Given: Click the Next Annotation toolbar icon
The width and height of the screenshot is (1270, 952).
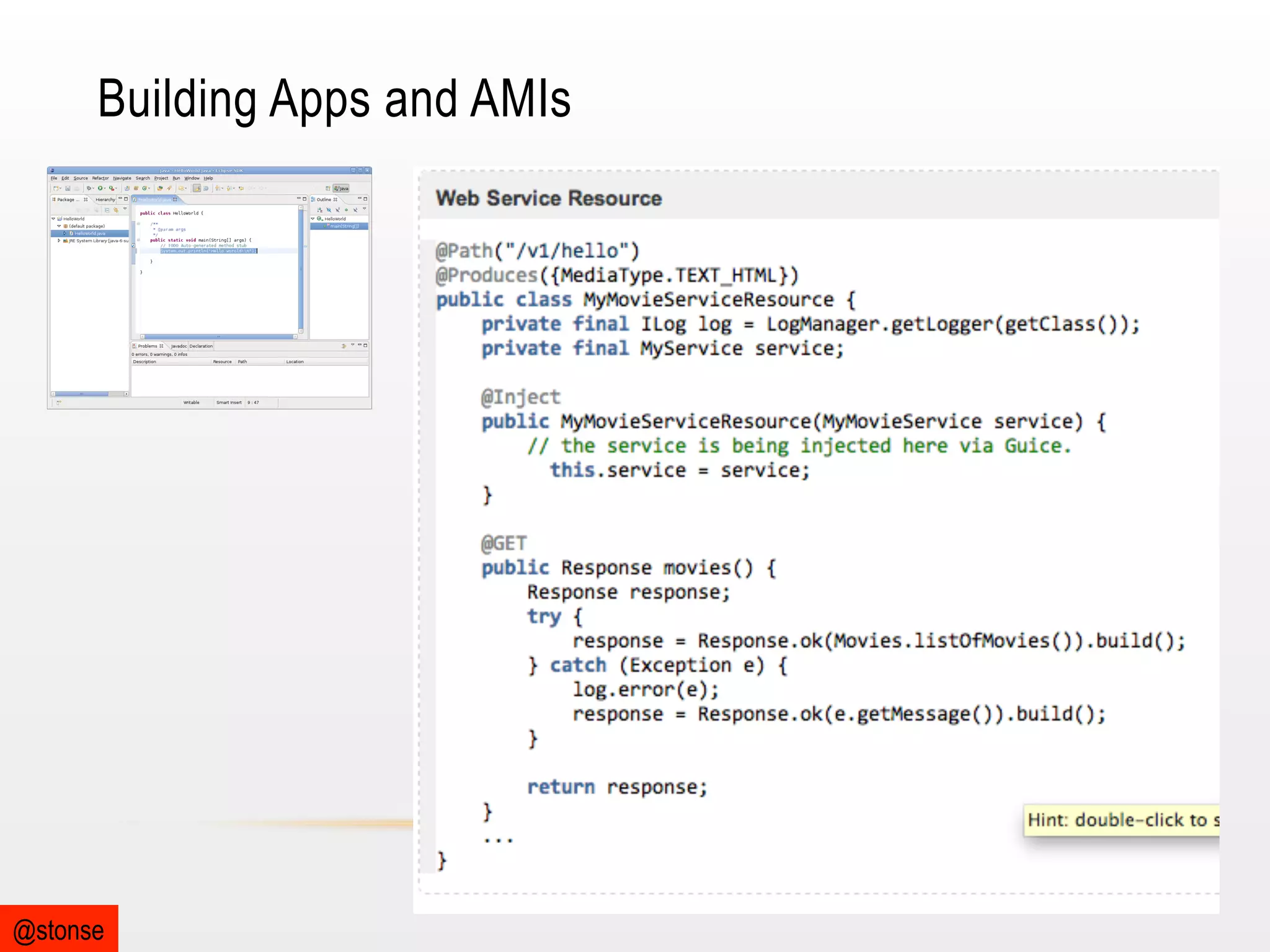Looking at the screenshot, I should (217, 188).
